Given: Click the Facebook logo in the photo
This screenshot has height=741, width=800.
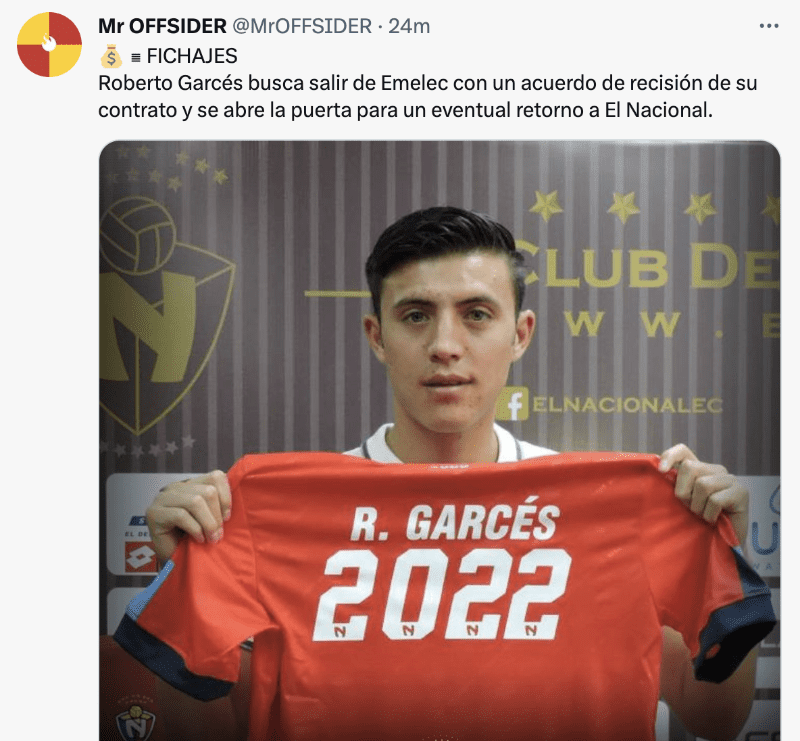Looking at the screenshot, I should point(513,404).
